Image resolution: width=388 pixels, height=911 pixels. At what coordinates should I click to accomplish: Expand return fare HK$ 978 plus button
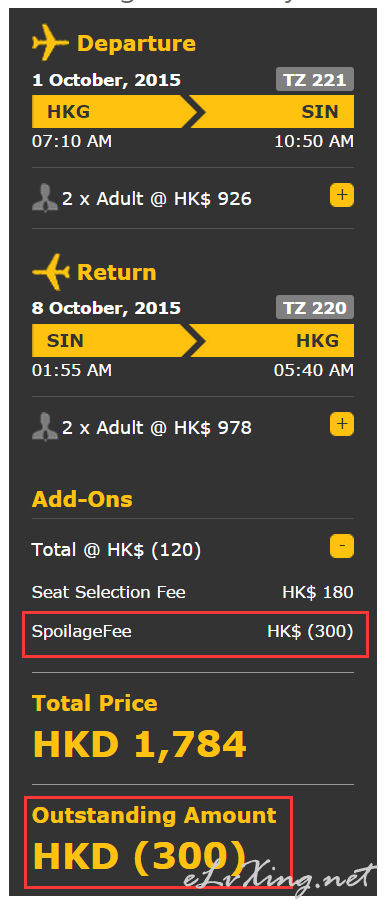point(342,425)
